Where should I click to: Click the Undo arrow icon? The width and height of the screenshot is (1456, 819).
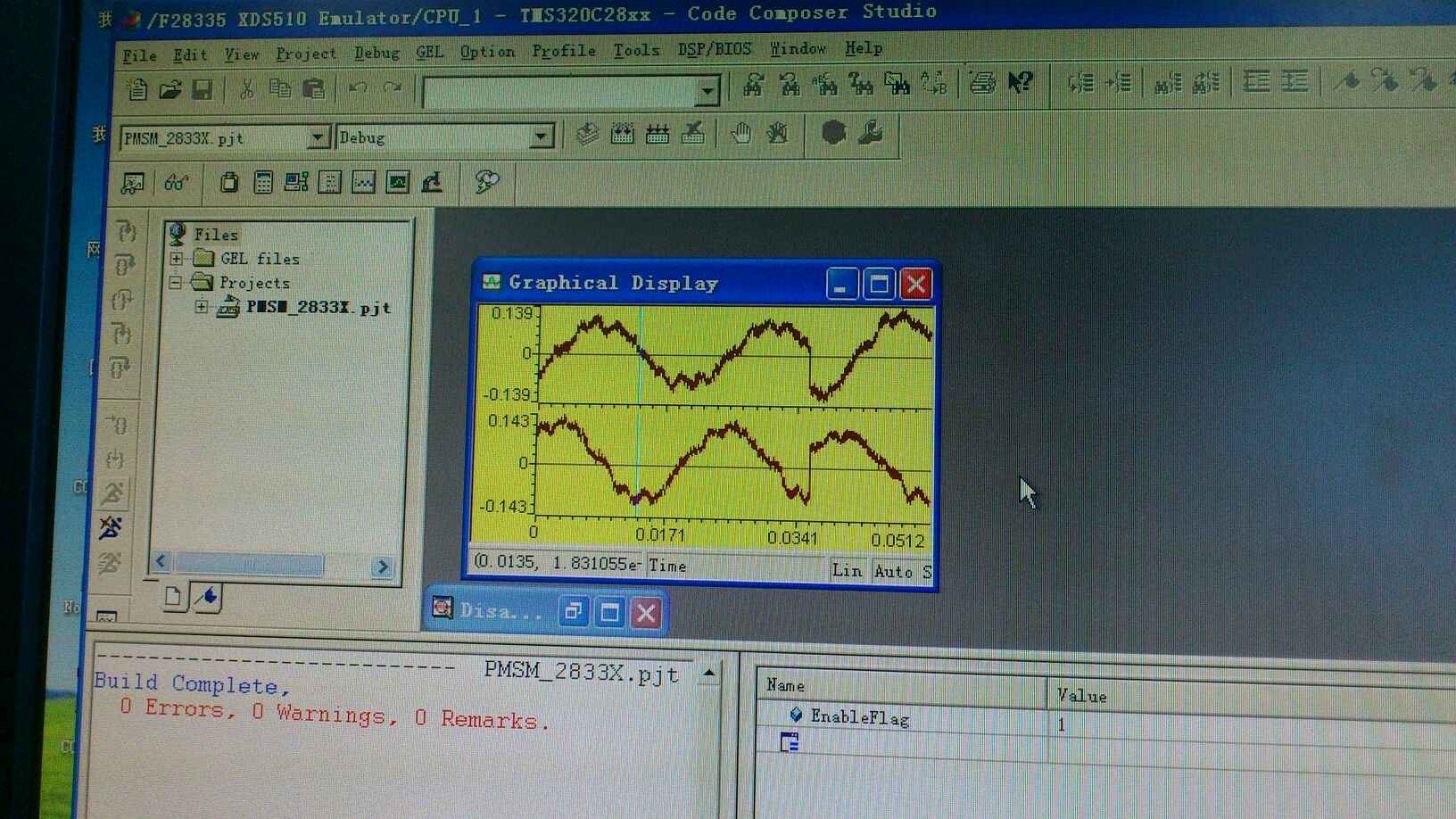358,87
